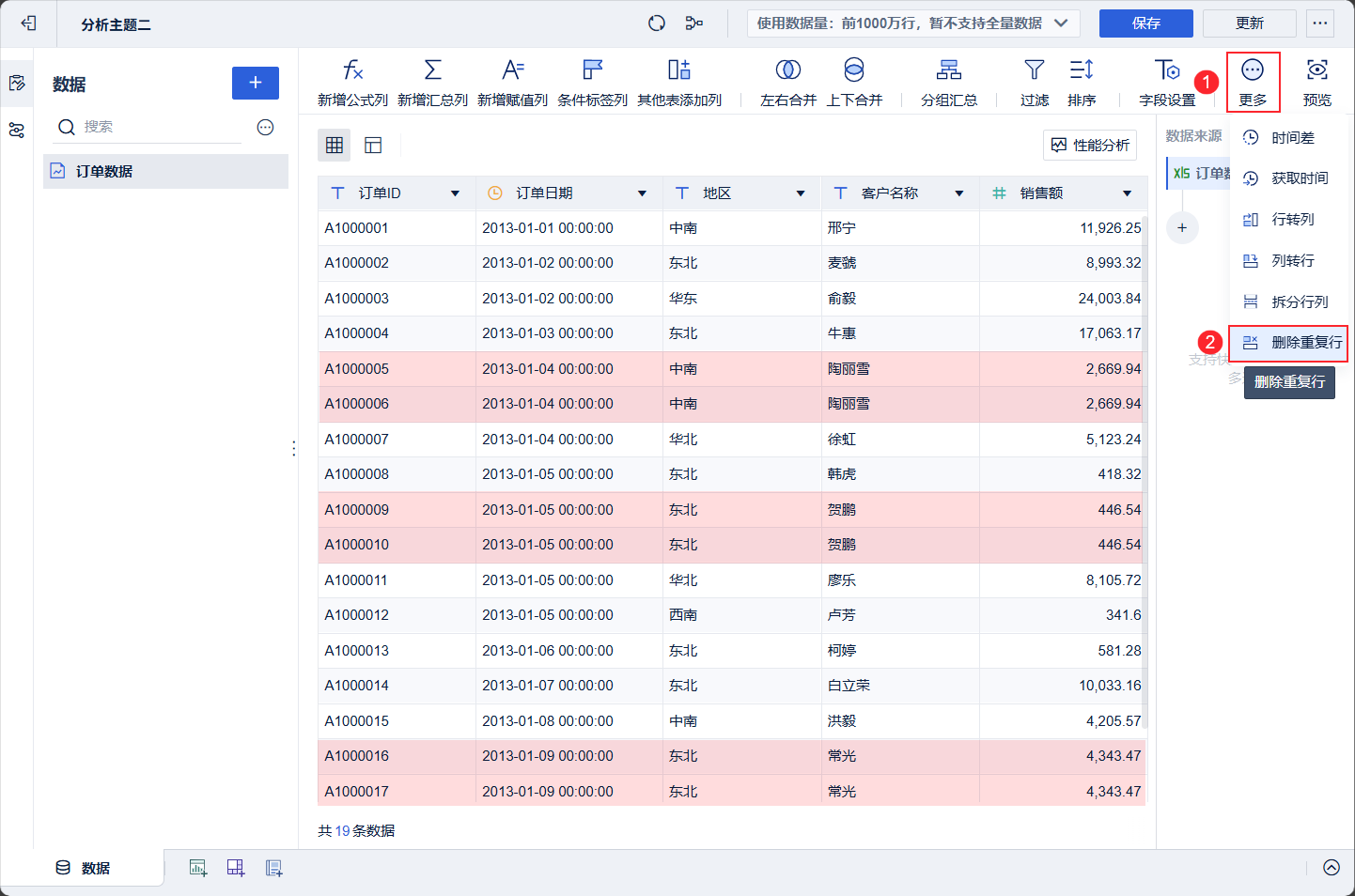Expand the 订单ID column dropdown arrow
Screen dimensions: 1355x896
pyautogui.click(x=455, y=193)
